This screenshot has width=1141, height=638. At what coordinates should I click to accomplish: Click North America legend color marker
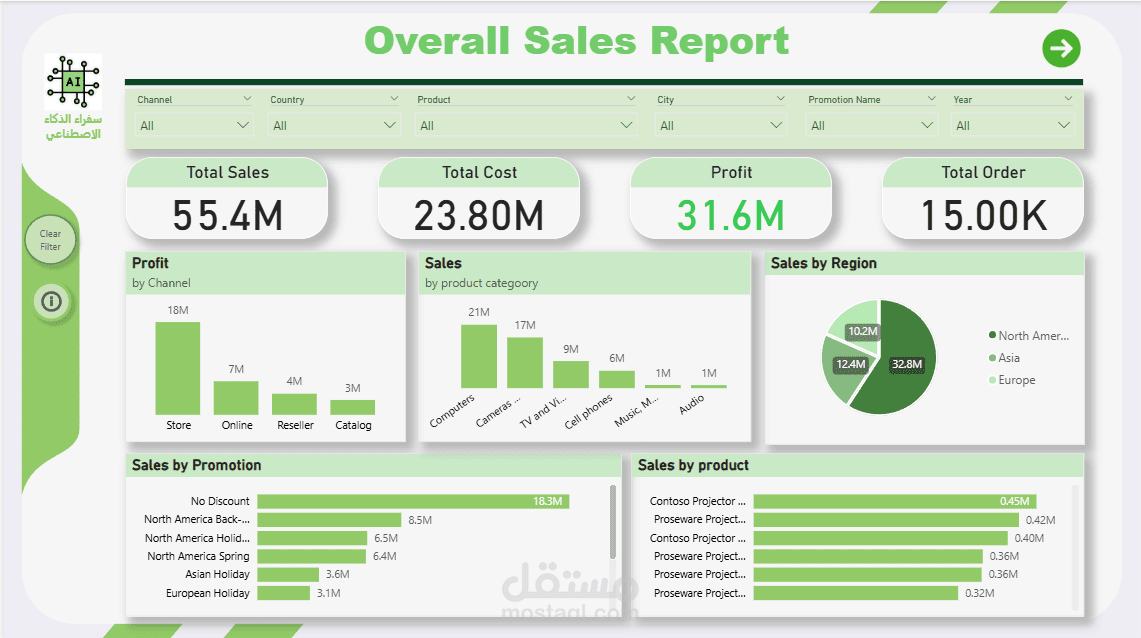[x=993, y=335]
